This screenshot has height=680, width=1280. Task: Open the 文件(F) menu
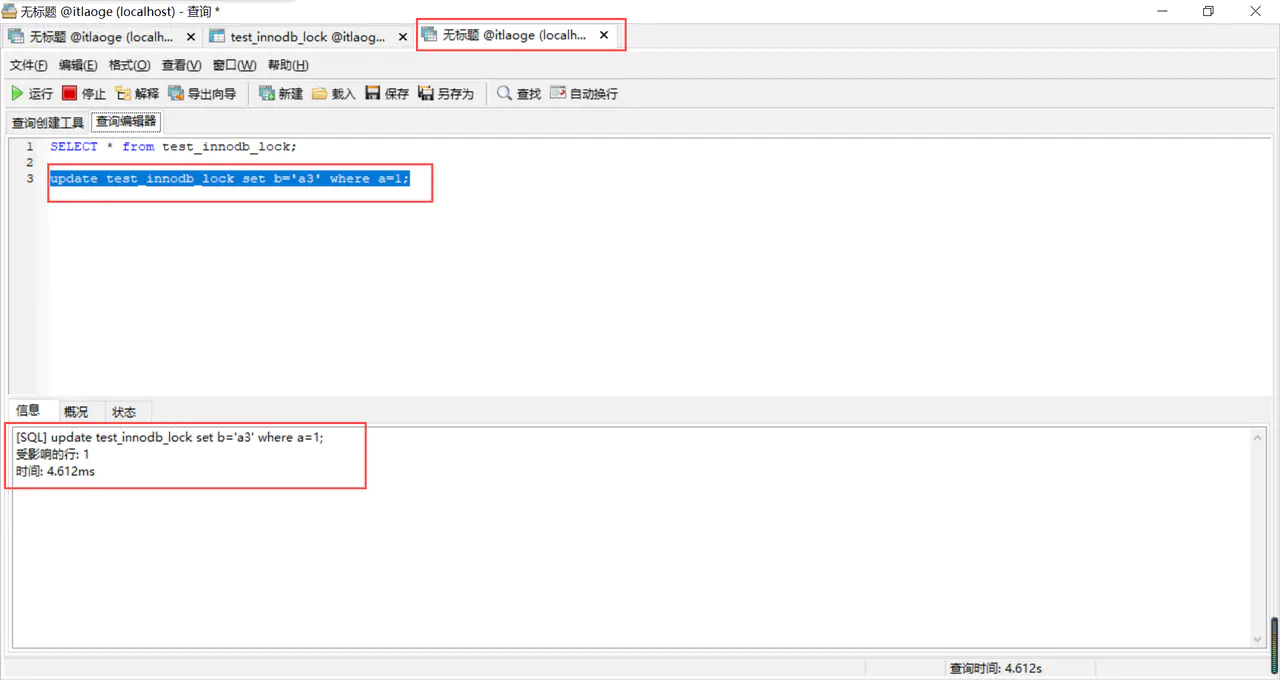[28, 65]
